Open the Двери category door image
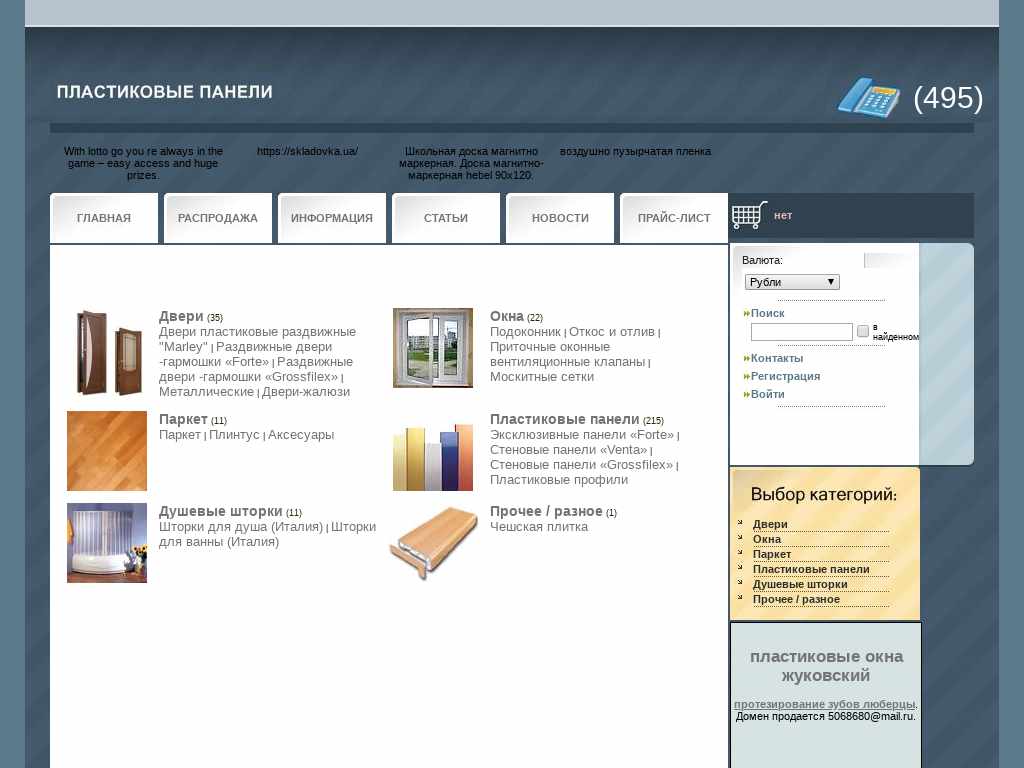This screenshot has width=1024, height=768. tap(107, 351)
